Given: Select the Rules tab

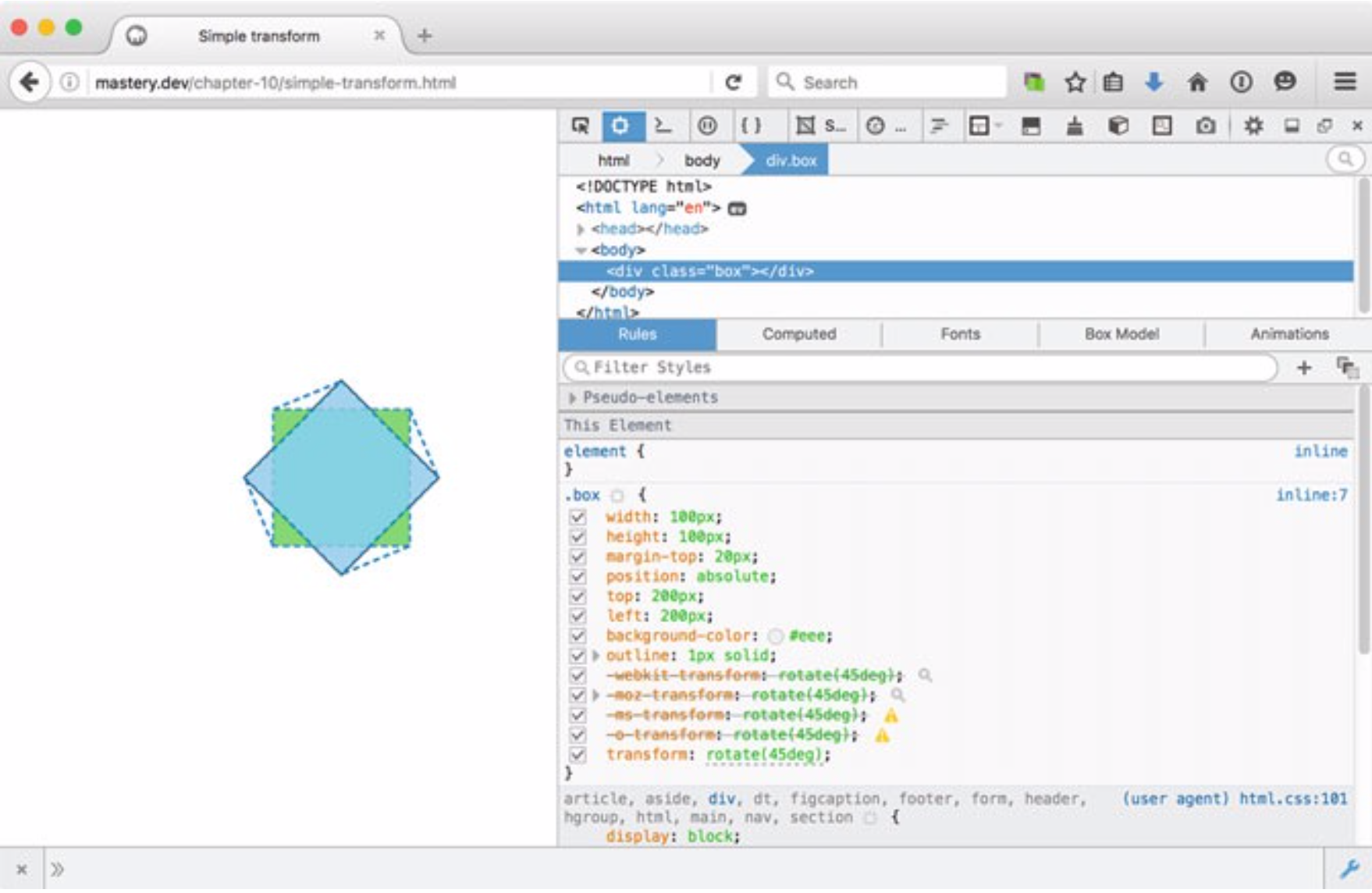Looking at the screenshot, I should click(x=637, y=334).
